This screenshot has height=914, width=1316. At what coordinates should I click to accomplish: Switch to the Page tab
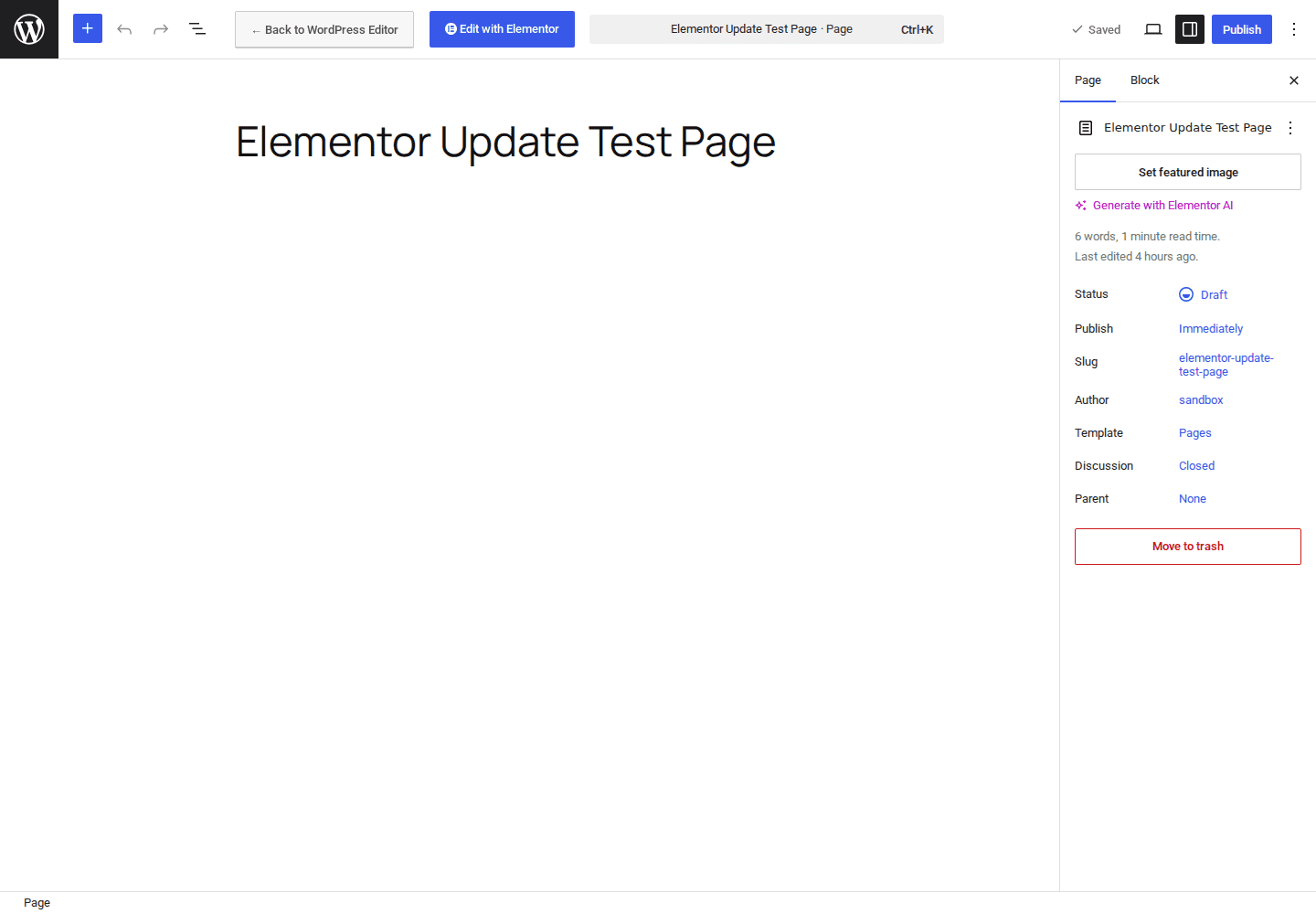(1088, 80)
